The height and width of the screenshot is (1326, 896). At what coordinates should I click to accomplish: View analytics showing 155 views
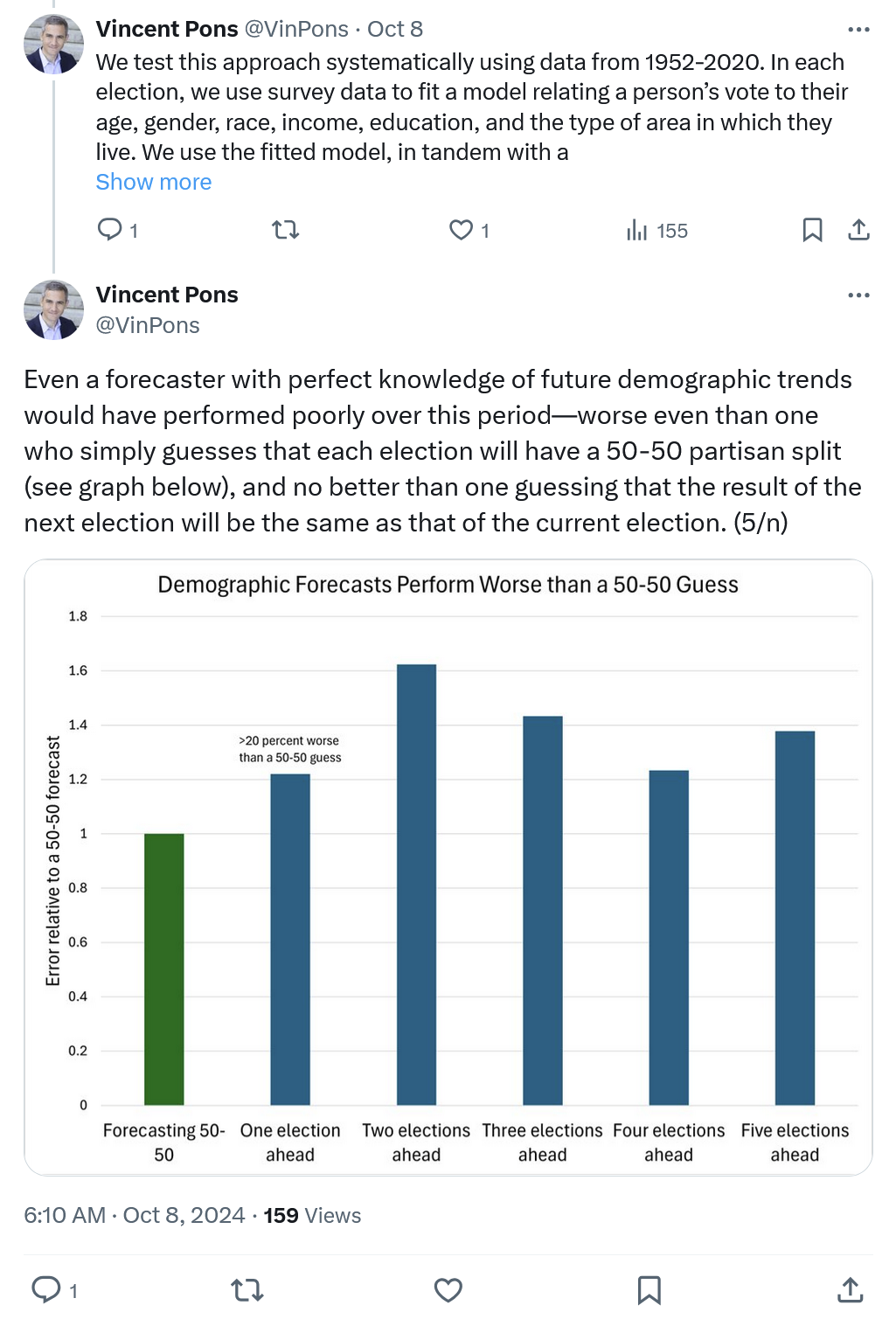pyautogui.click(x=656, y=231)
